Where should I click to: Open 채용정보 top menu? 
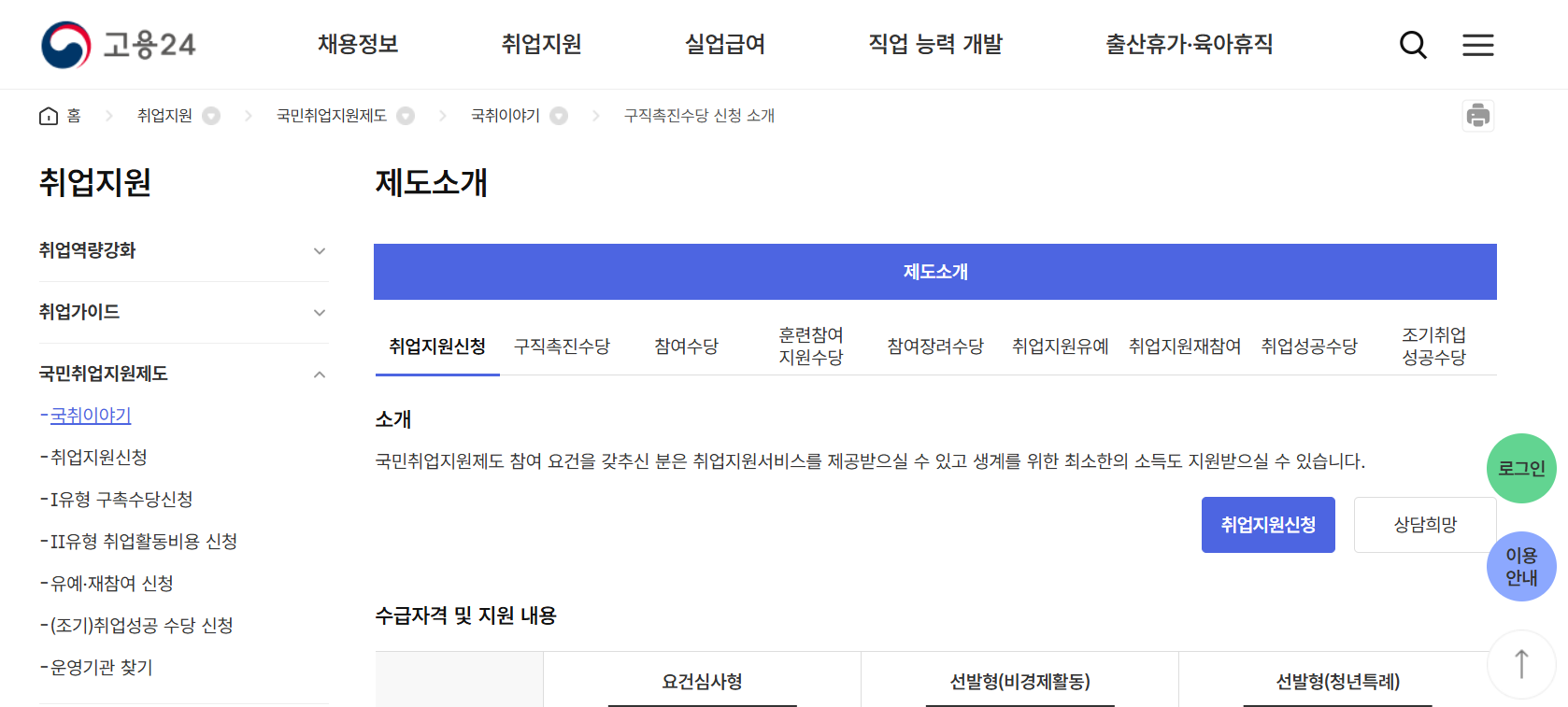[x=358, y=44]
